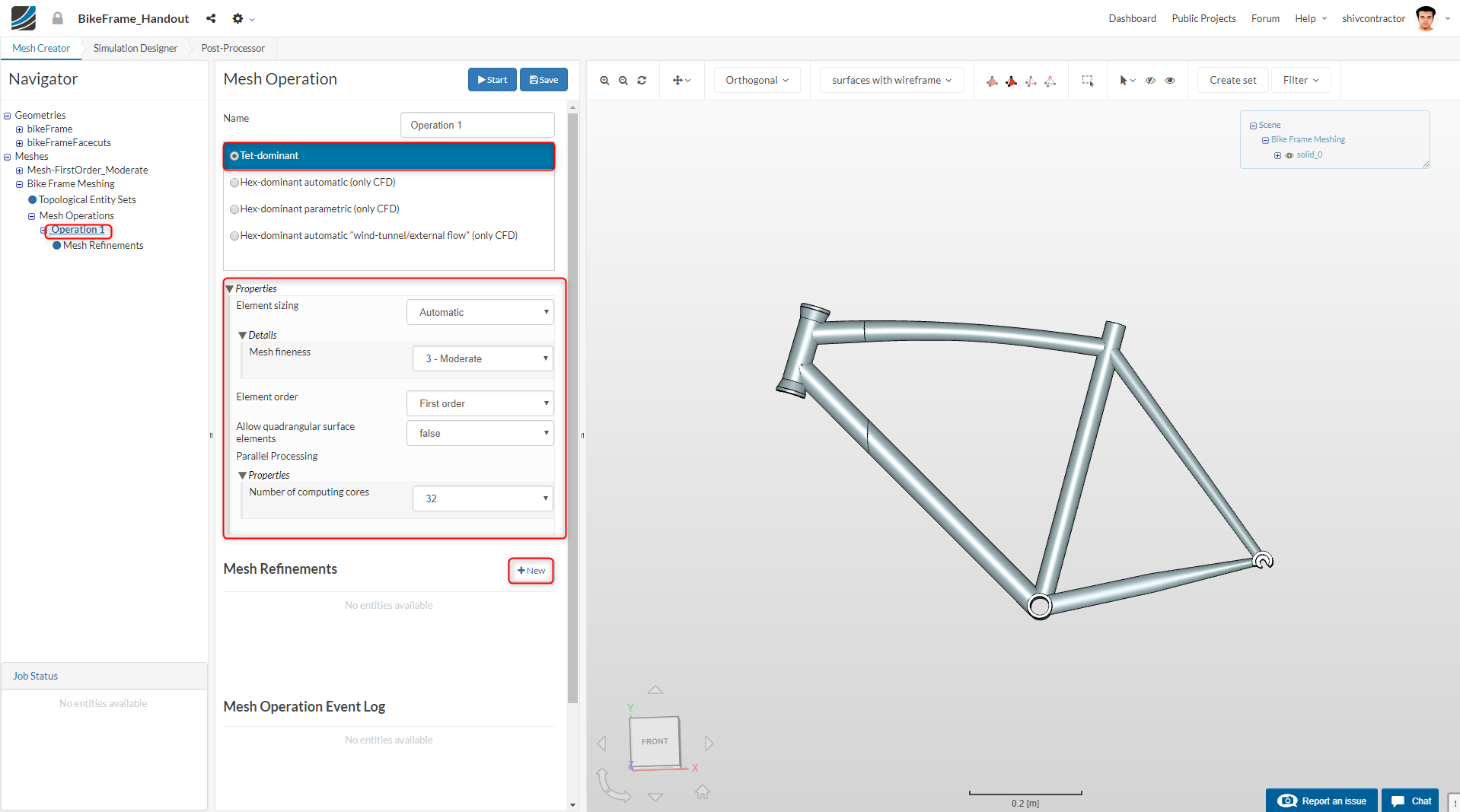This screenshot has height=812, width=1460.
Task: Click Report an issue
Action: point(1321,801)
